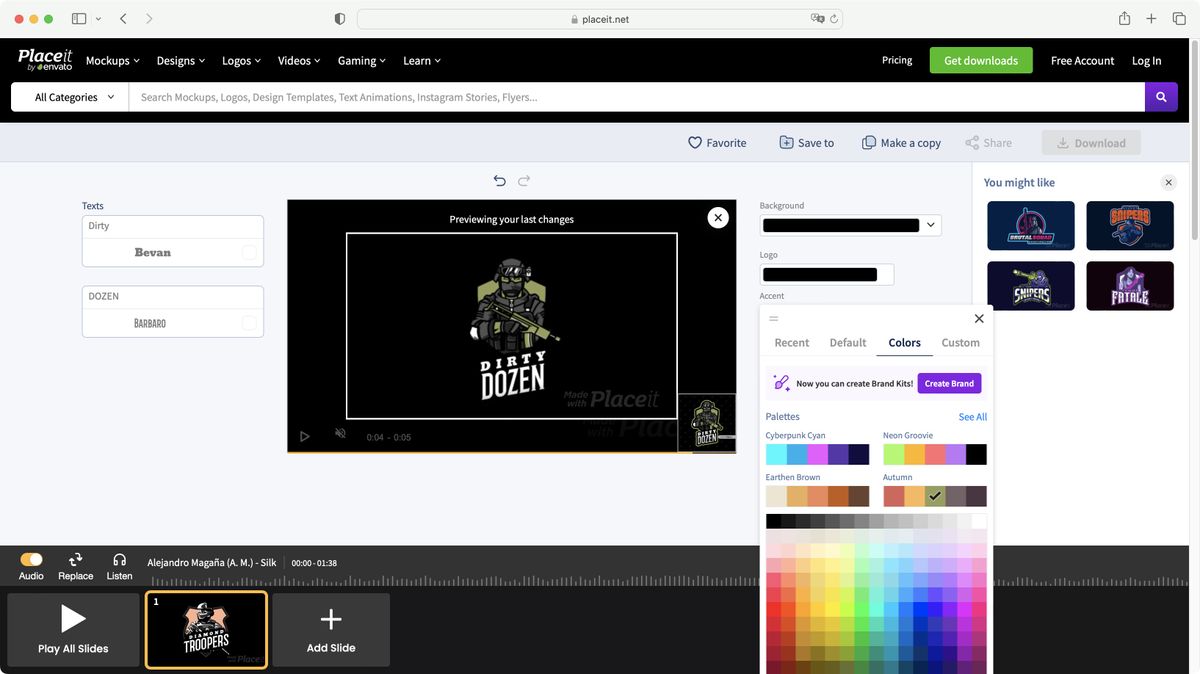The height and width of the screenshot is (674, 1200).
Task: Click the search magnifying glass icon
Action: pyautogui.click(x=1160, y=96)
